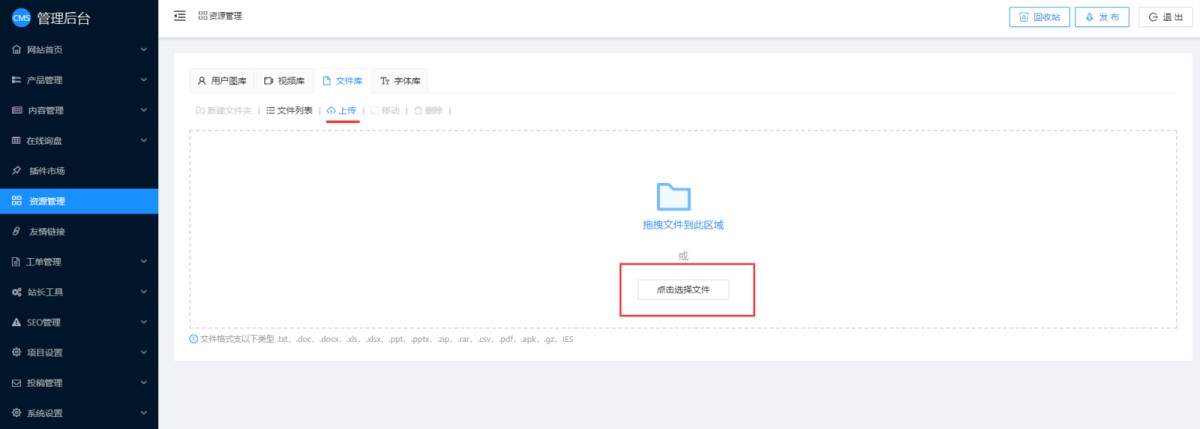Open the 回收站 recycle bin button
Viewport: 1200px width, 429px height.
[x=1038, y=17]
